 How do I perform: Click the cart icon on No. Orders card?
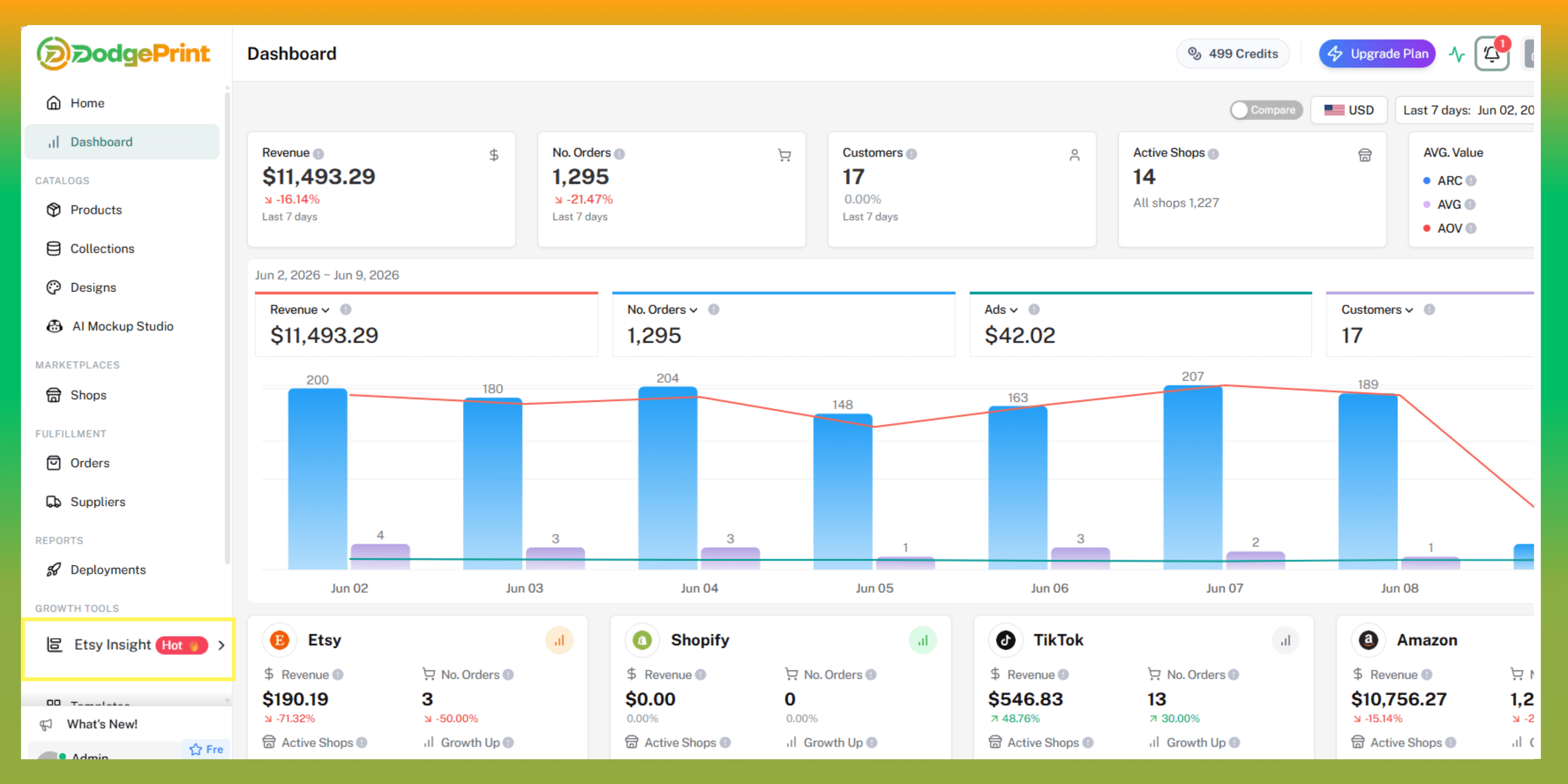point(784,155)
